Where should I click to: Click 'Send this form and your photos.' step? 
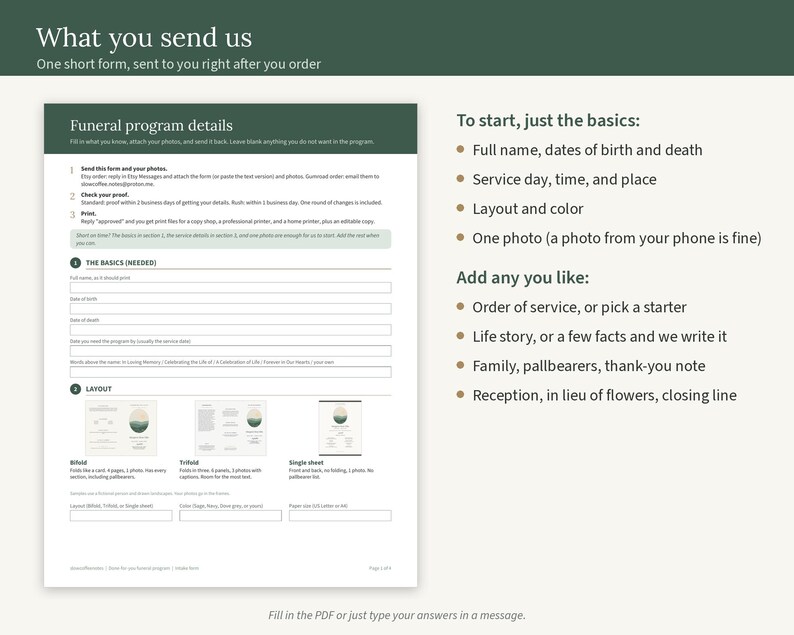(x=124, y=169)
